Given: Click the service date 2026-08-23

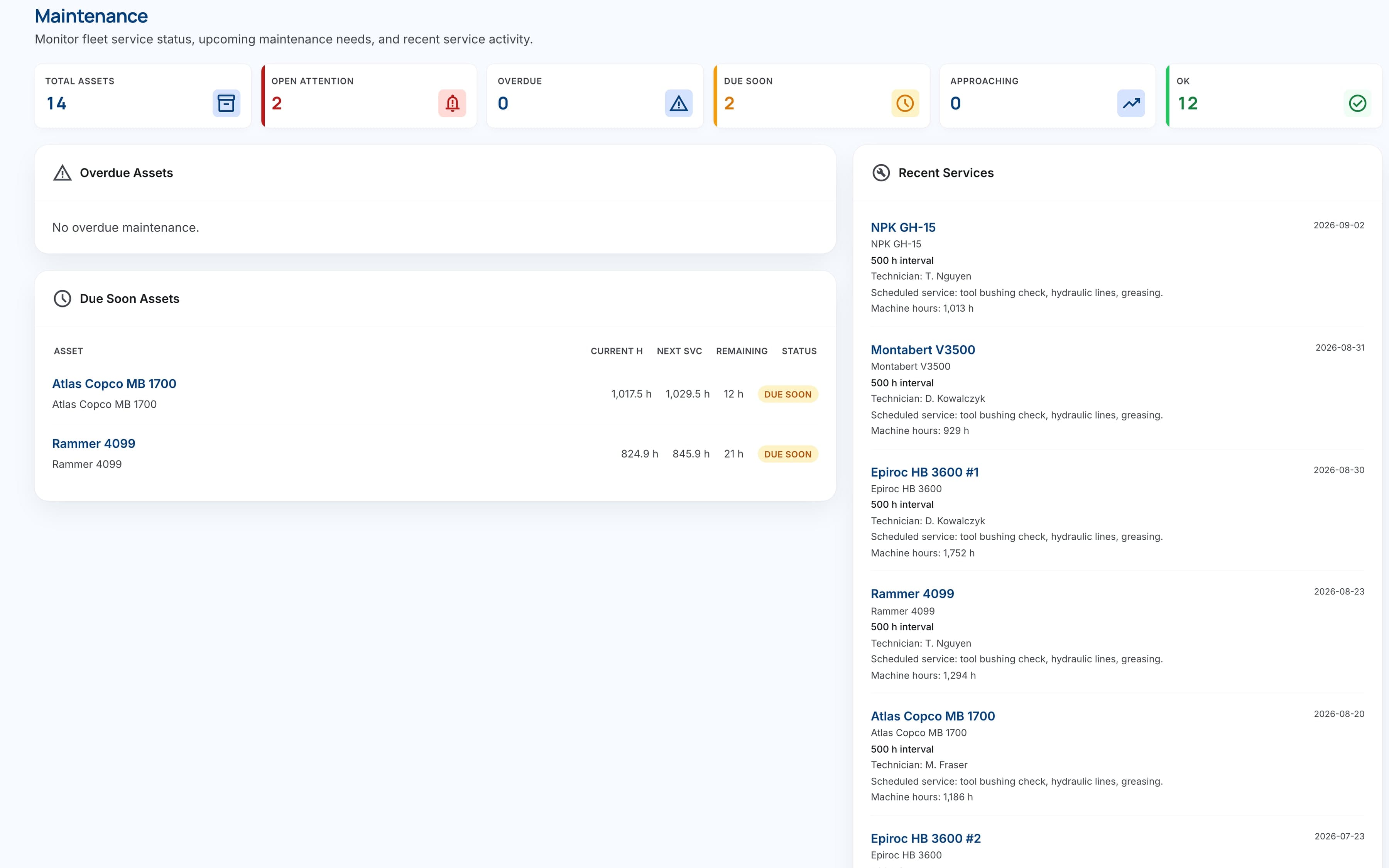Looking at the screenshot, I should click(x=1339, y=591).
